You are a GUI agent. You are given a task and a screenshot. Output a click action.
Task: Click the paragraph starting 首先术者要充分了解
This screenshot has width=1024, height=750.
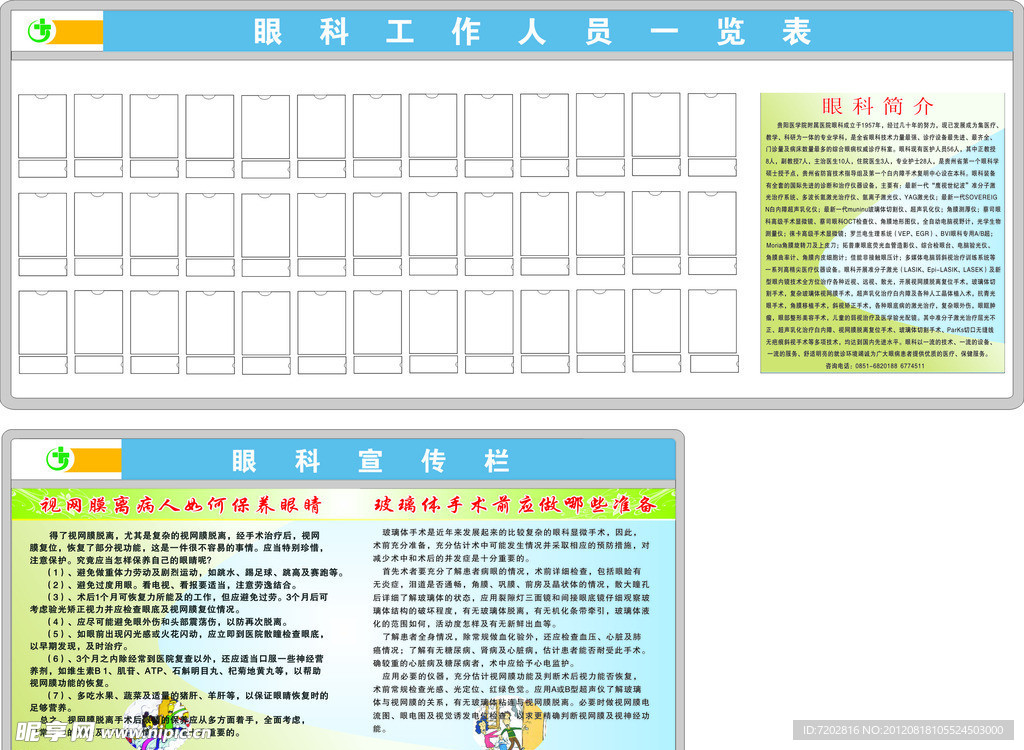coord(511,597)
